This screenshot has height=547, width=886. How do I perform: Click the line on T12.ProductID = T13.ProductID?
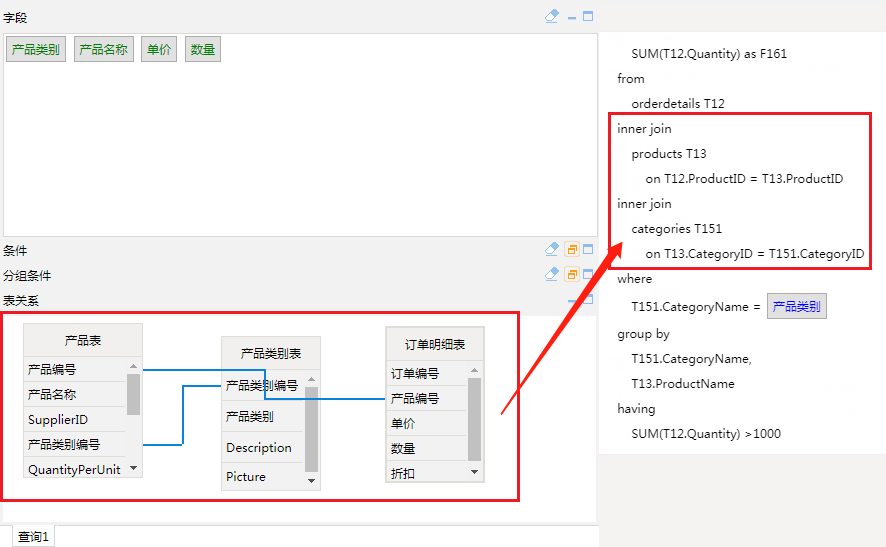pos(744,179)
